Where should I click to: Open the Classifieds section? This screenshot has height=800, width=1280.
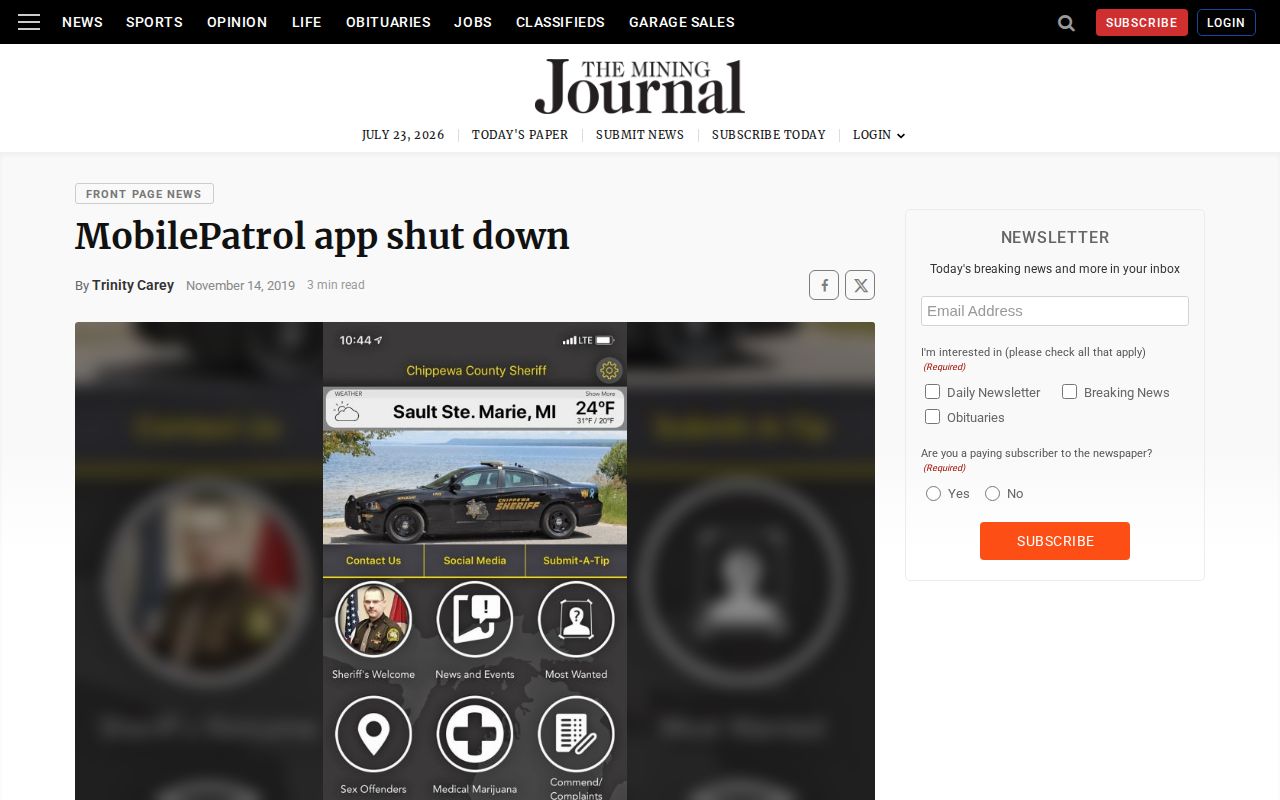[560, 22]
